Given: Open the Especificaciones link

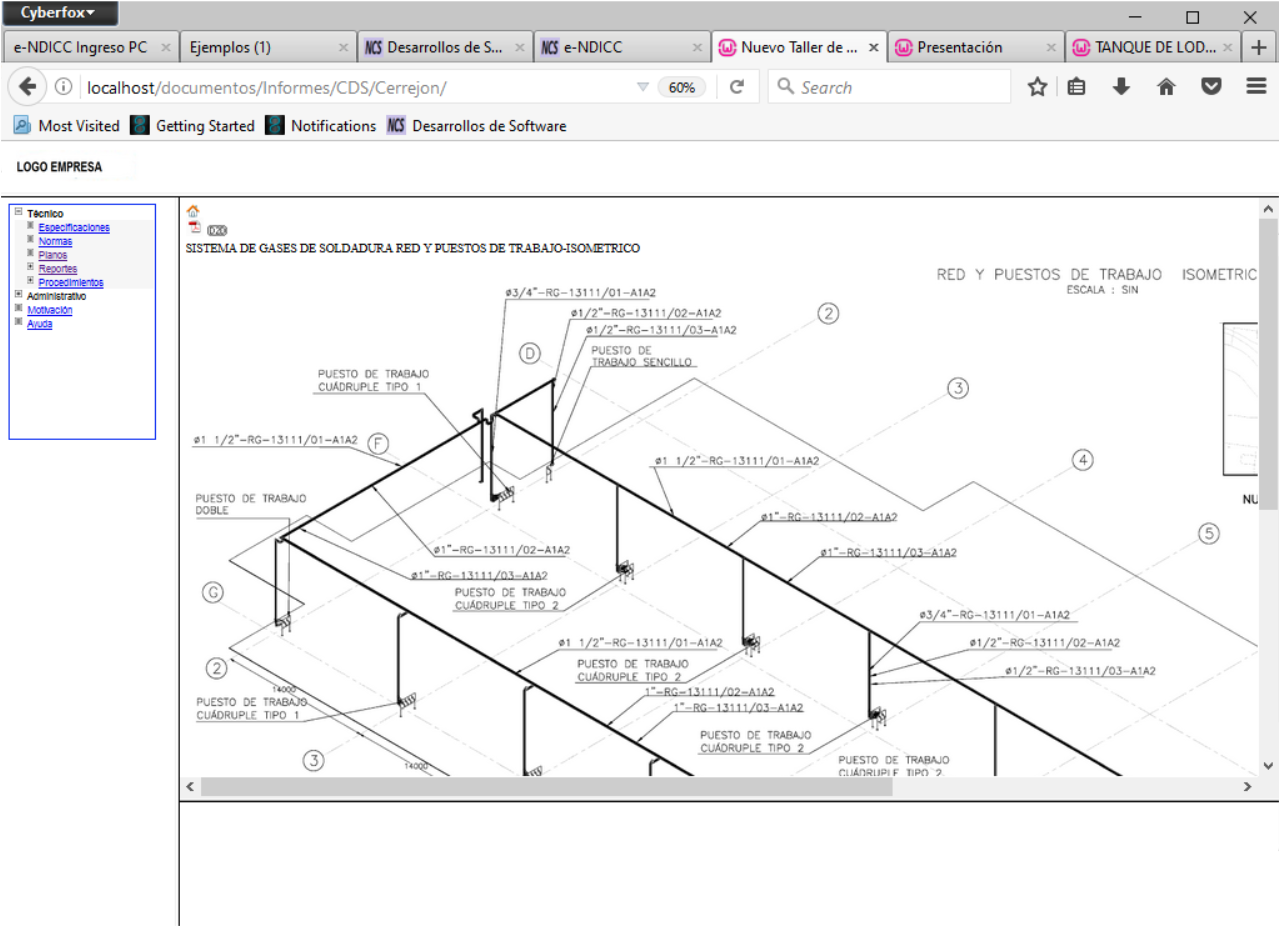Looking at the screenshot, I should 74,228.
